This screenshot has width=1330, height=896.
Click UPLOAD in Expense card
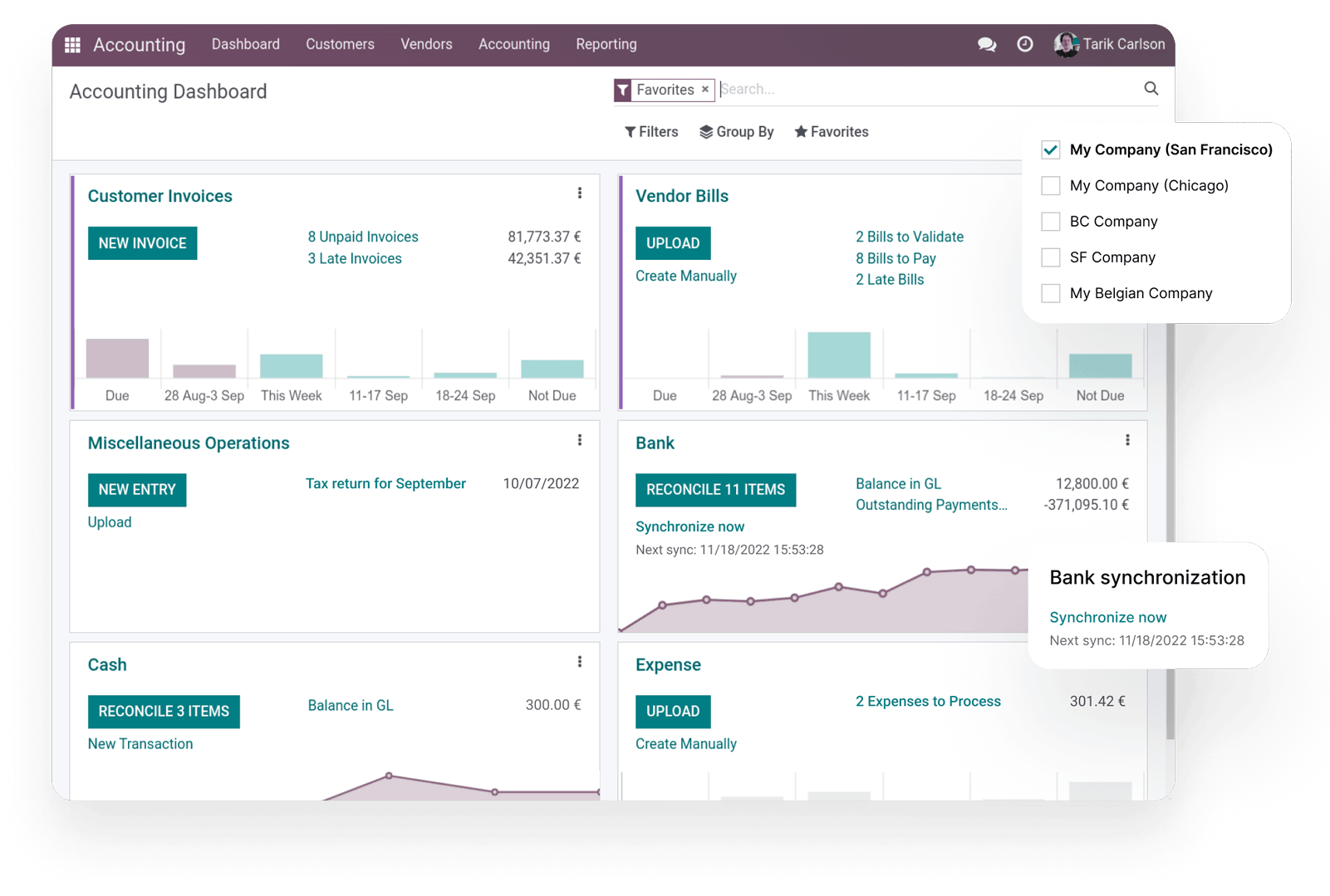pyautogui.click(x=673, y=712)
